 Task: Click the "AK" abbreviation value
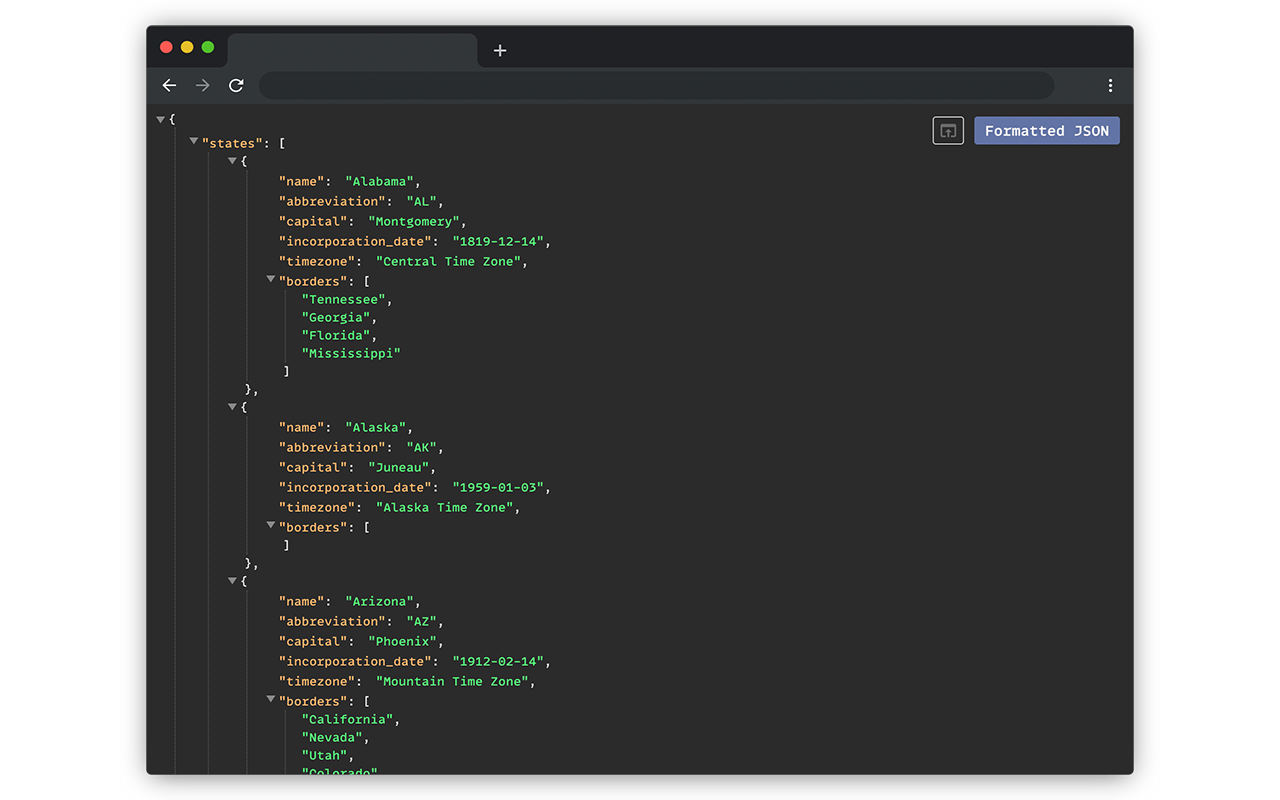[421, 448]
